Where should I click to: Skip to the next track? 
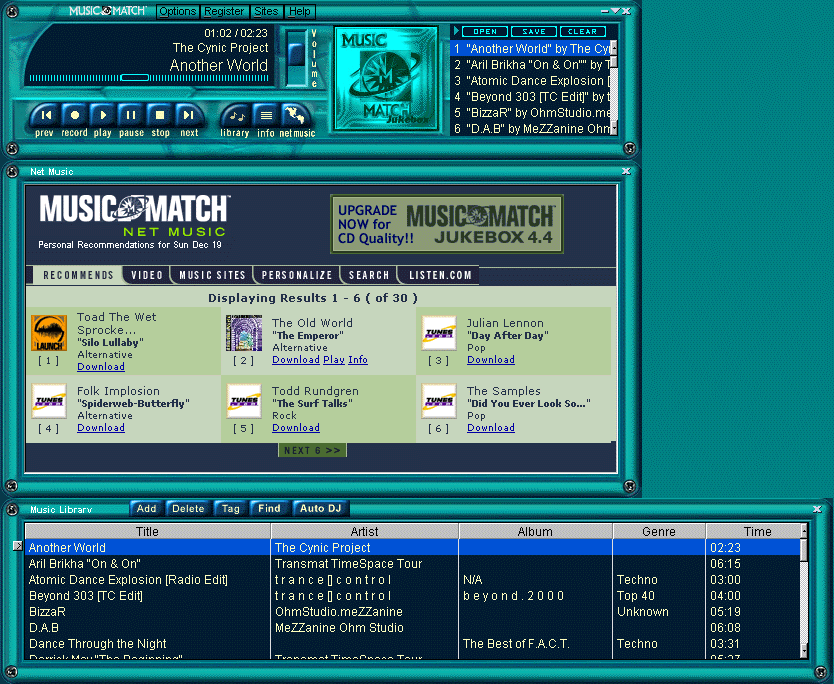[x=188, y=115]
